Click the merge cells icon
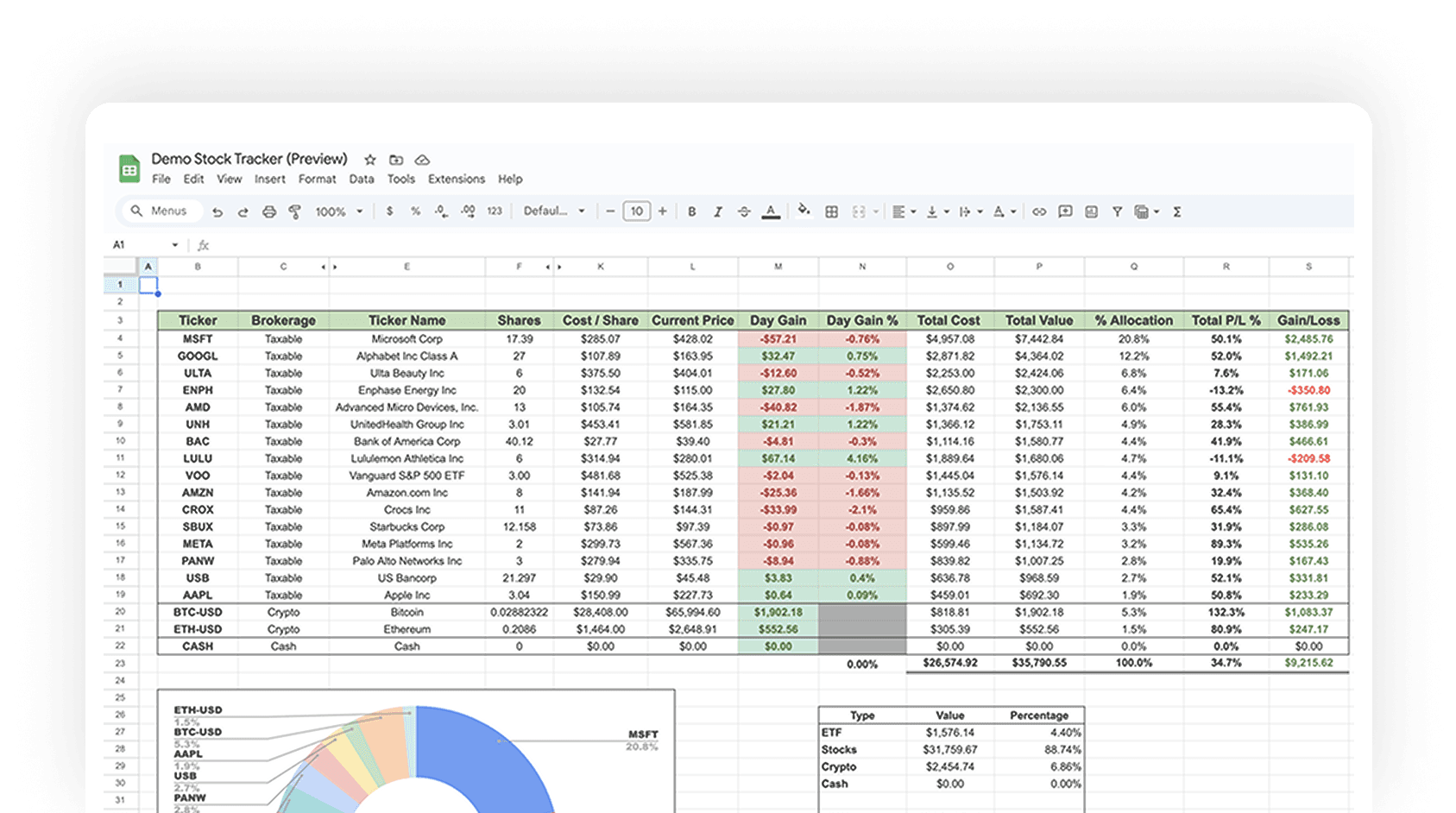Image resolution: width=1456 pixels, height=813 pixels. pyautogui.click(x=859, y=211)
